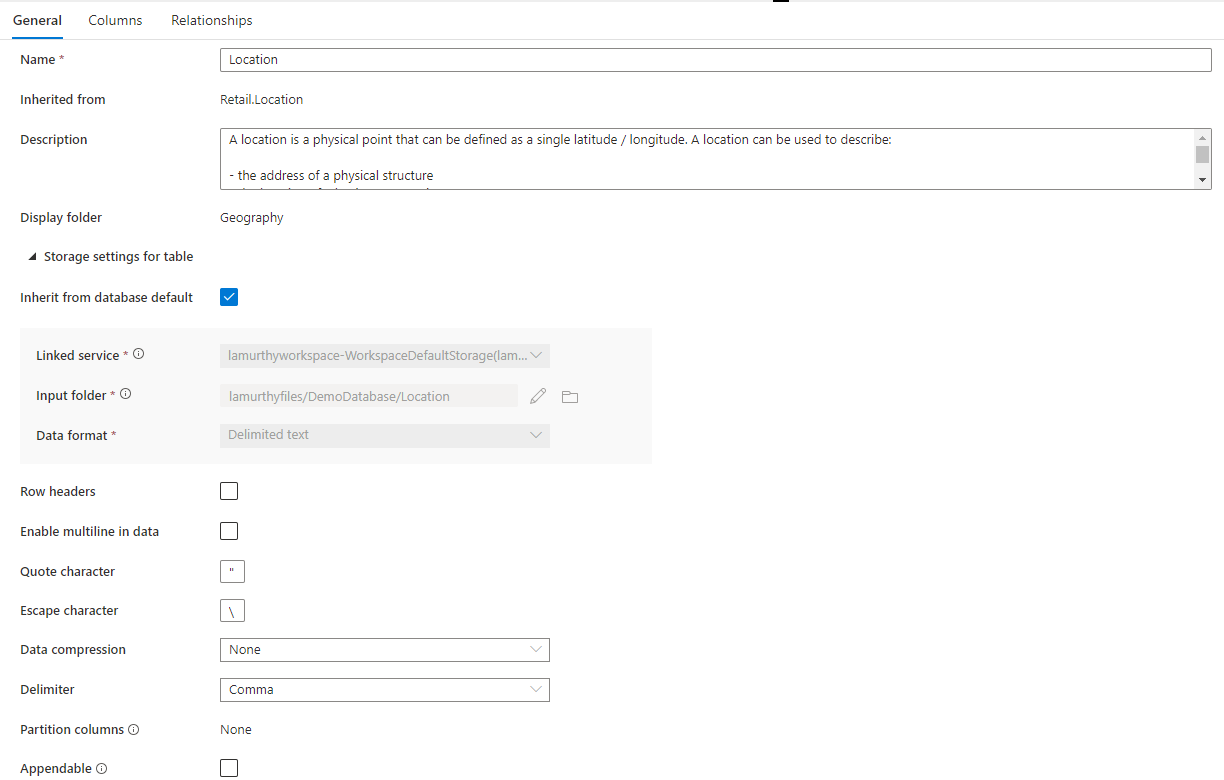Click the info icon beside Appendable
Screen dimensions: 1224x780
tap(99, 768)
